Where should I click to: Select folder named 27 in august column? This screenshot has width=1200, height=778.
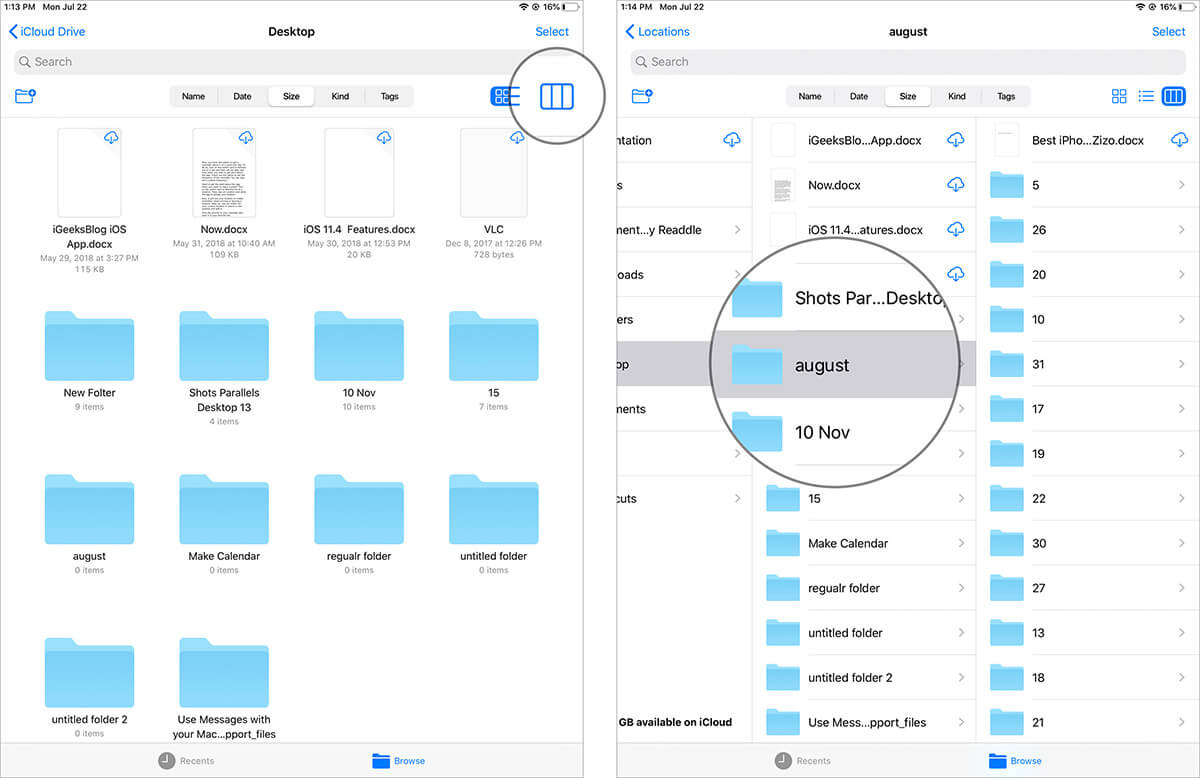[x=1088, y=588]
